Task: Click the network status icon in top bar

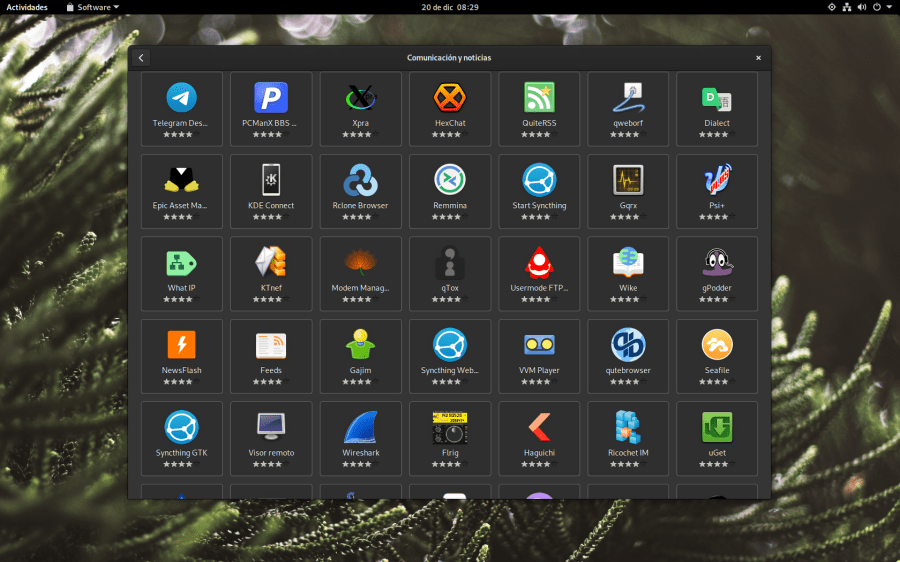Action: coord(846,7)
